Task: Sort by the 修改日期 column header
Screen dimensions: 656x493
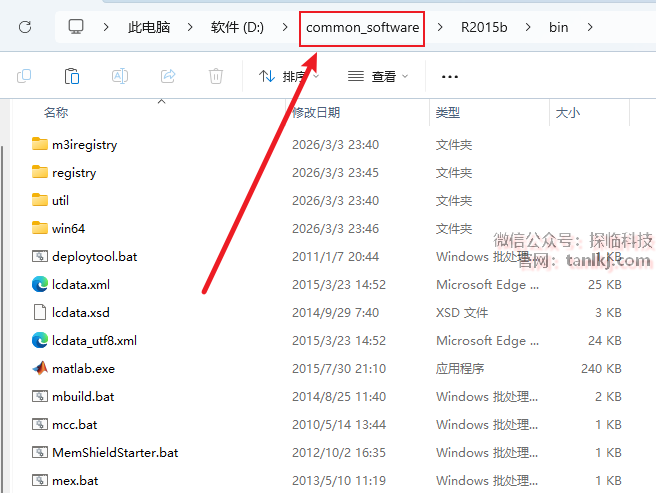Action: pos(316,113)
